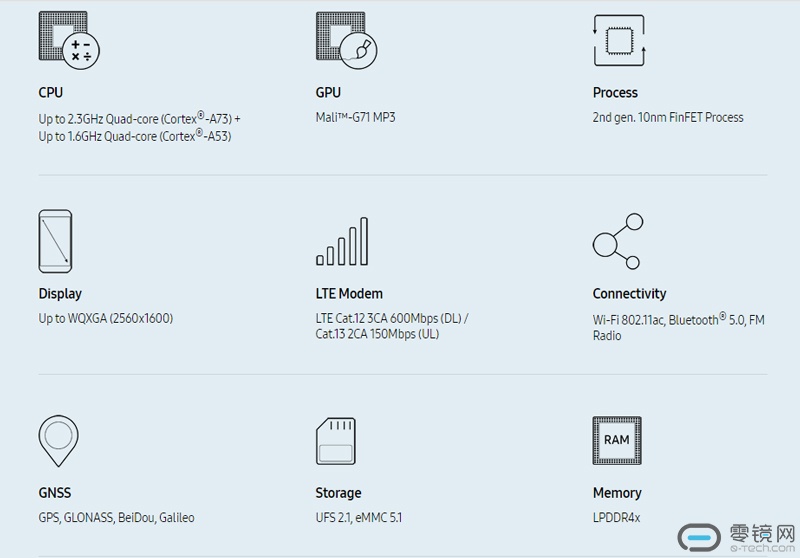
Task: Click the LTE Modem signal bars icon
Action: [x=342, y=241]
